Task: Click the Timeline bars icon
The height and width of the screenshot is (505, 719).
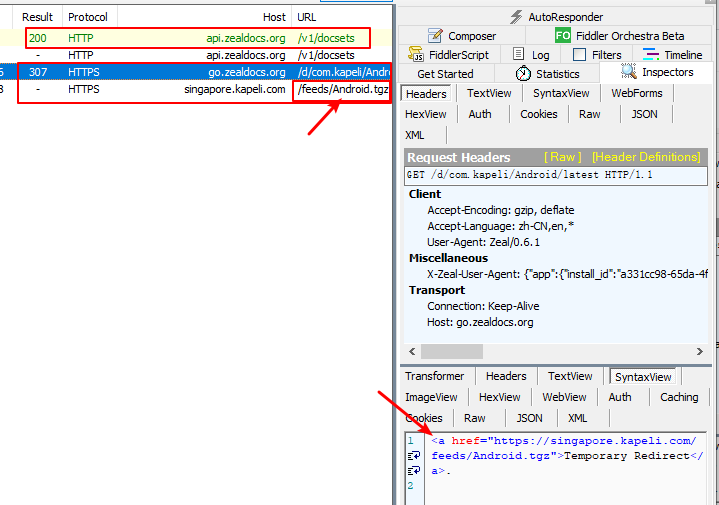Action: click(651, 55)
